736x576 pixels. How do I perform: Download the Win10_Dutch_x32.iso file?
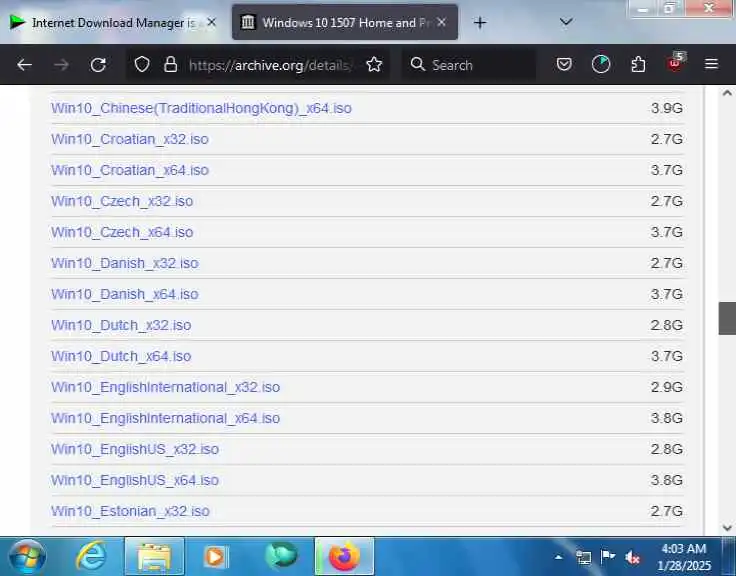(121, 325)
